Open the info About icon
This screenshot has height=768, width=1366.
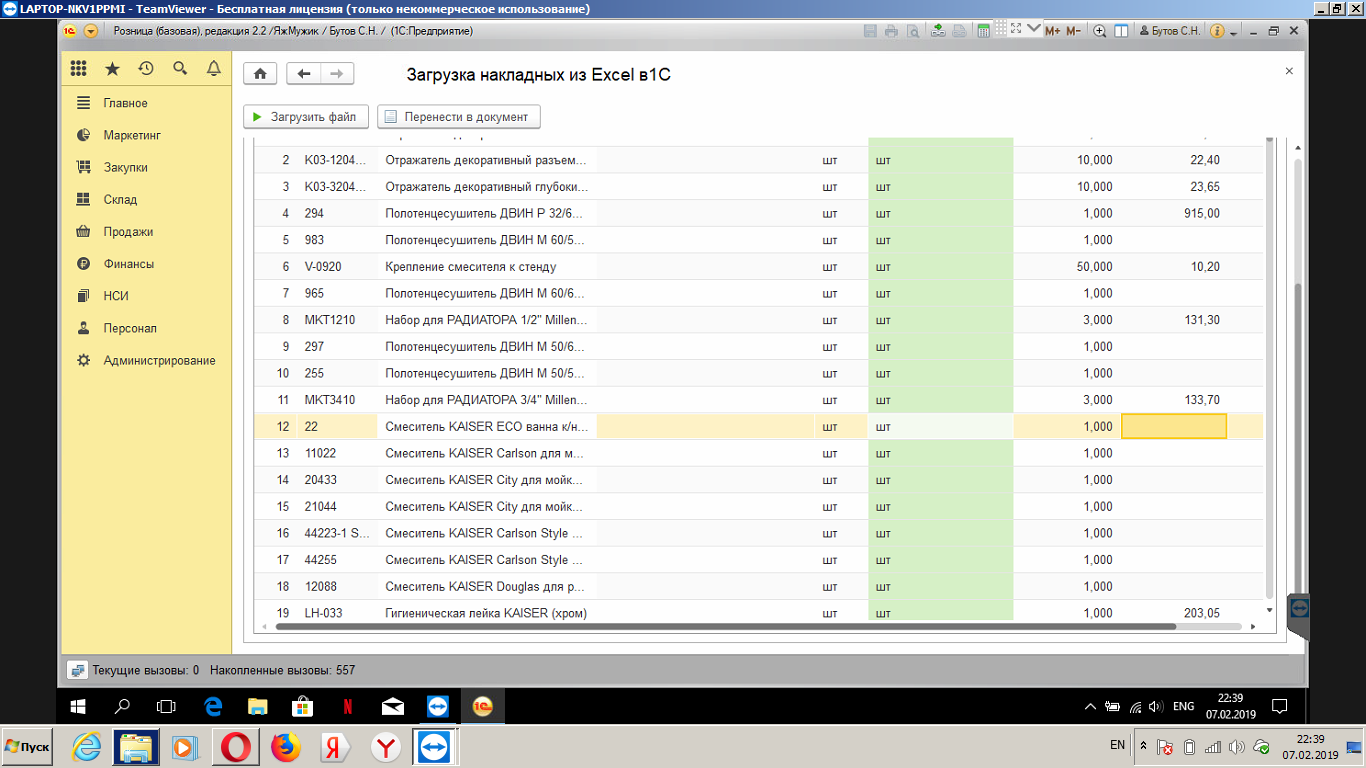(1217, 31)
